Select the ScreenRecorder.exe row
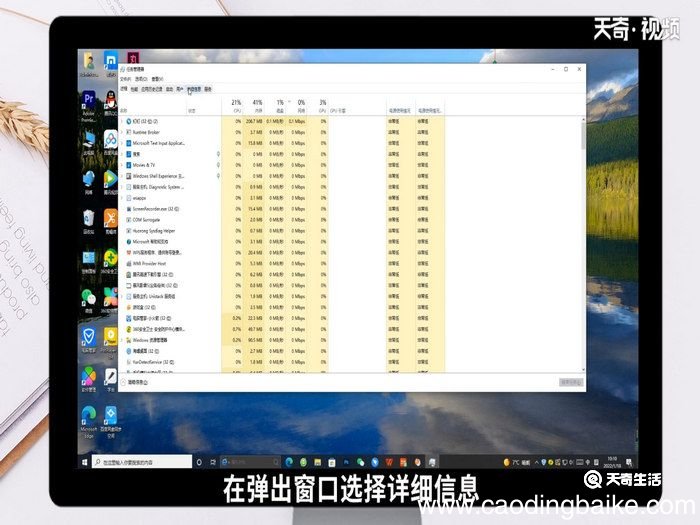The height and width of the screenshot is (525, 700). click(x=282, y=209)
